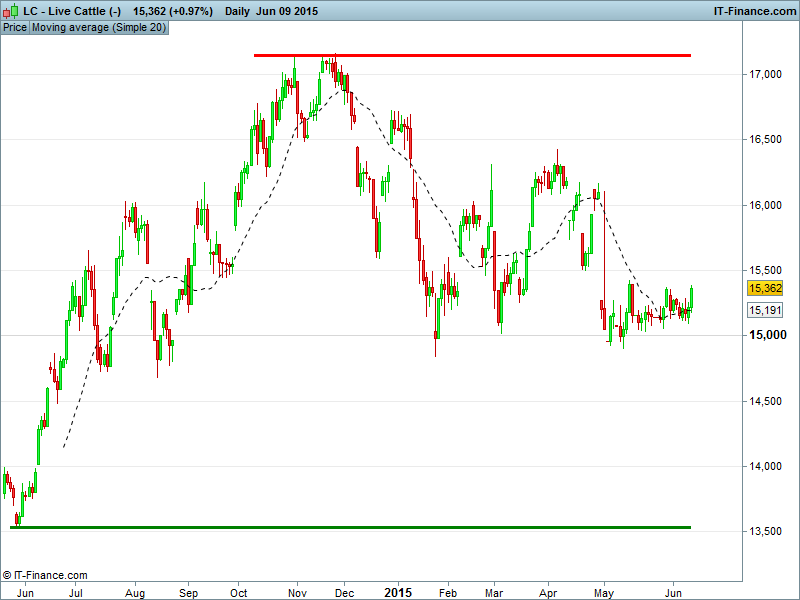The height and width of the screenshot is (600, 800).
Task: Select the green support line
Action: tap(350, 526)
